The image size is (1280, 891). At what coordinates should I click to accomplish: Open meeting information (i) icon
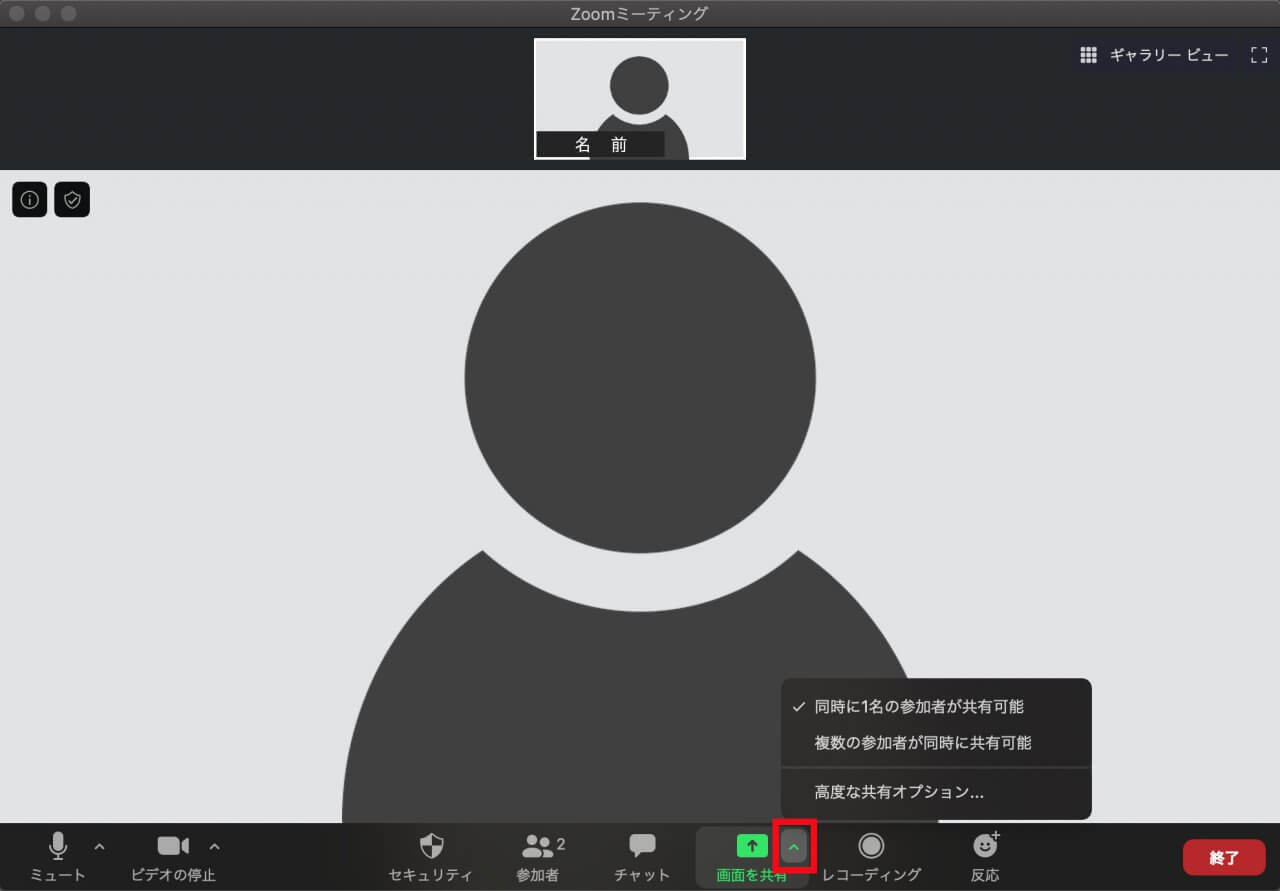(x=30, y=200)
